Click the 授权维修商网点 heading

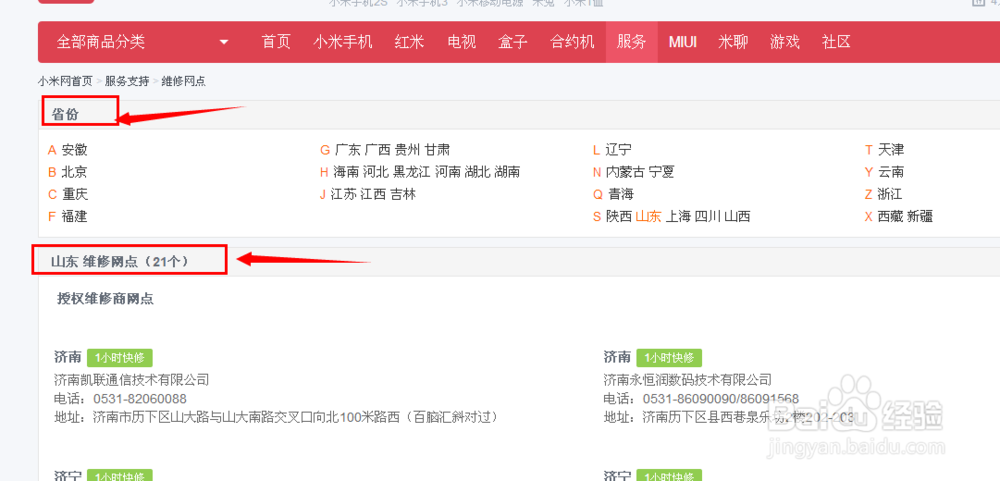tap(106, 299)
